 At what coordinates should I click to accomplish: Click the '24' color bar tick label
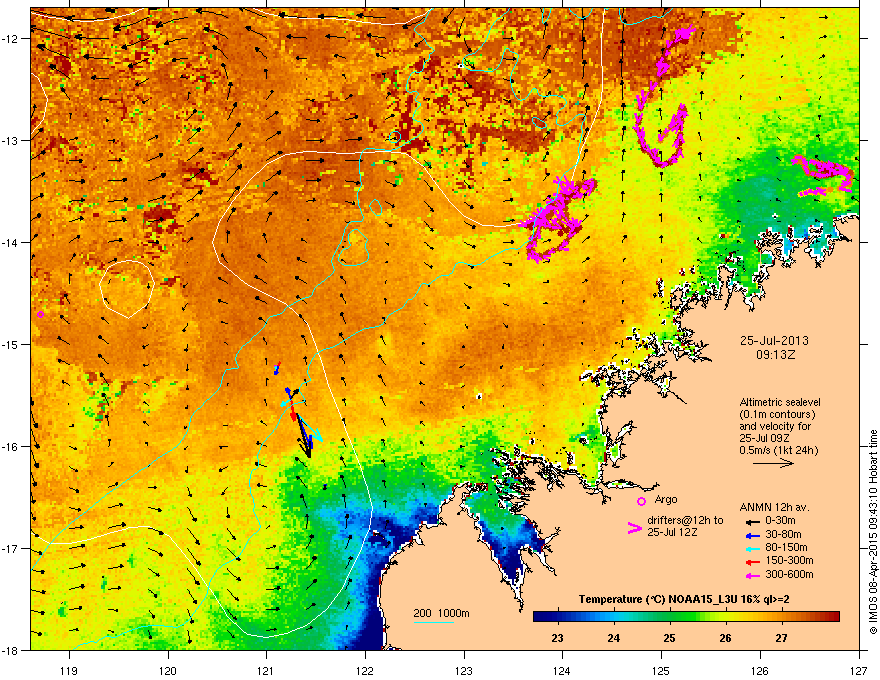tap(613, 638)
